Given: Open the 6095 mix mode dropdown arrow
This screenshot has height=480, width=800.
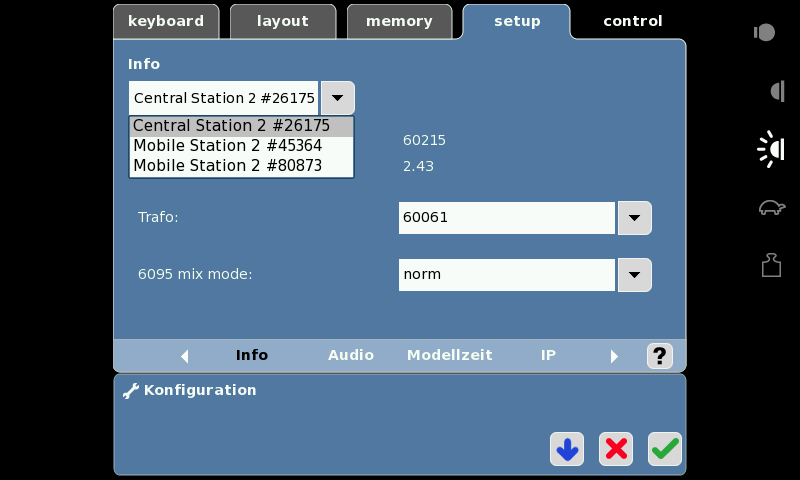Looking at the screenshot, I should [635, 275].
